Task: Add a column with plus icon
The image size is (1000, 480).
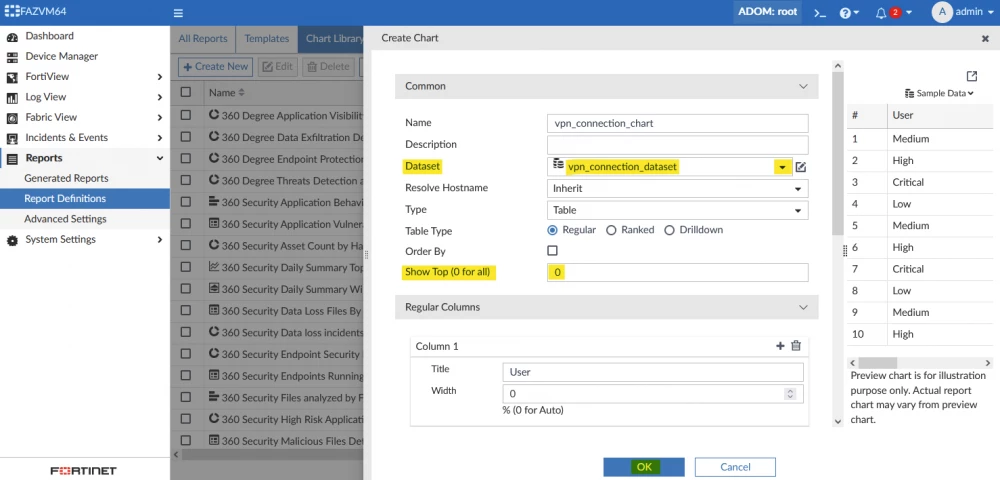Action: coord(780,345)
